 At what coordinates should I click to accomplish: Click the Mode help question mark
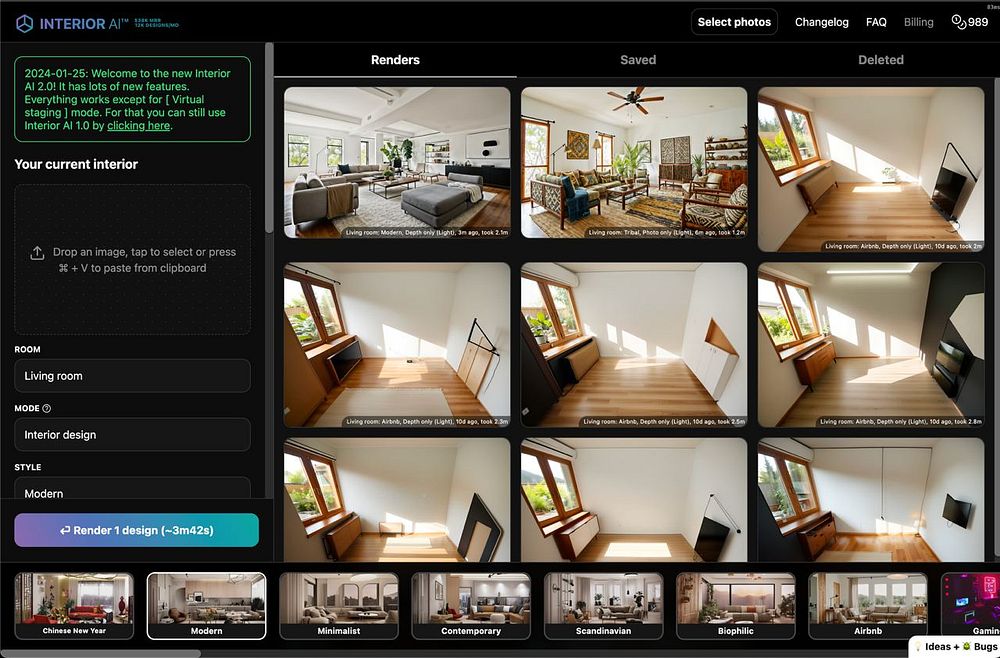coord(47,408)
